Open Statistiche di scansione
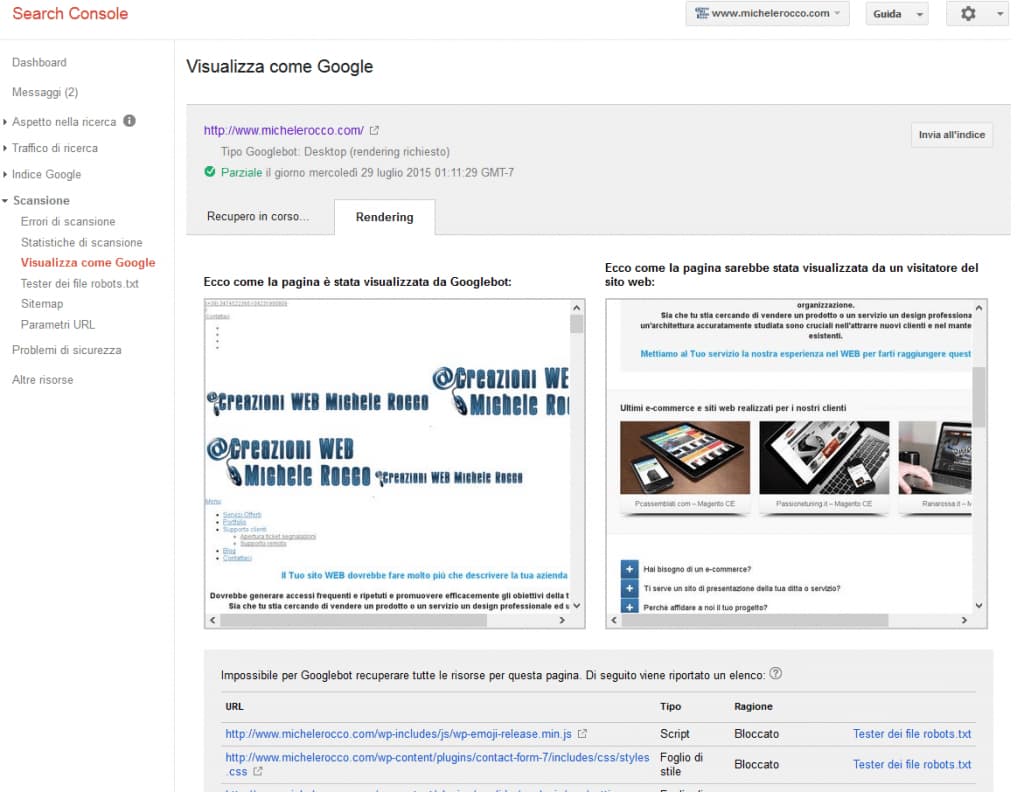This screenshot has width=1024, height=792. tap(82, 242)
